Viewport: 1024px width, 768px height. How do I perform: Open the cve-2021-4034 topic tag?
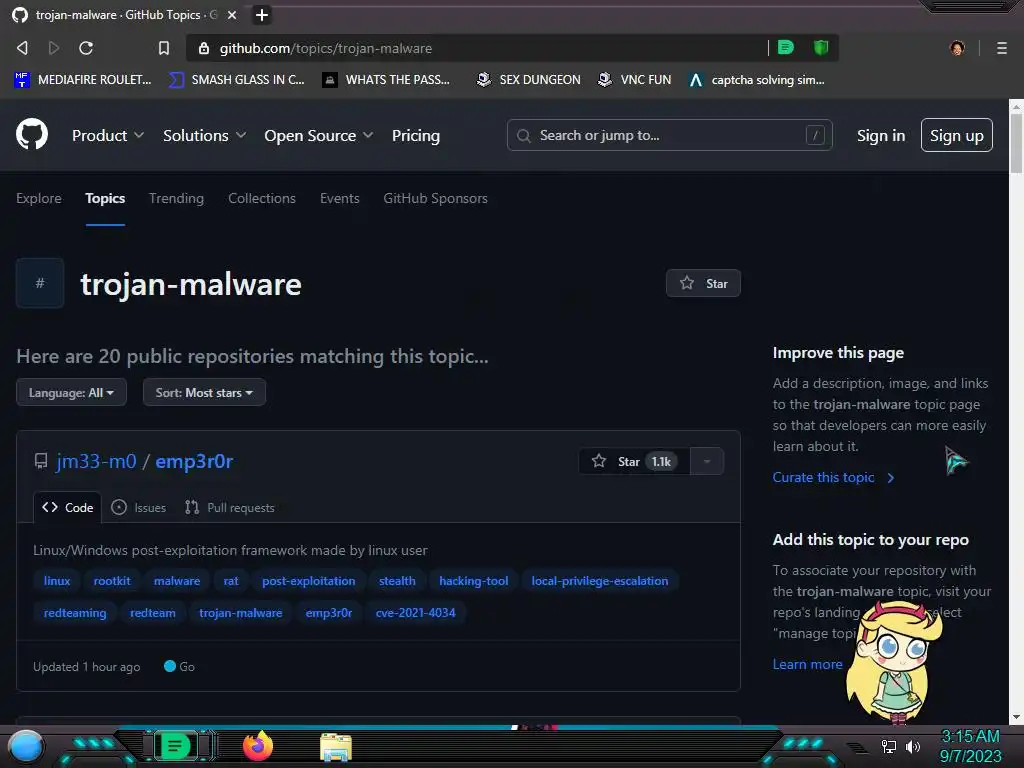coord(415,613)
